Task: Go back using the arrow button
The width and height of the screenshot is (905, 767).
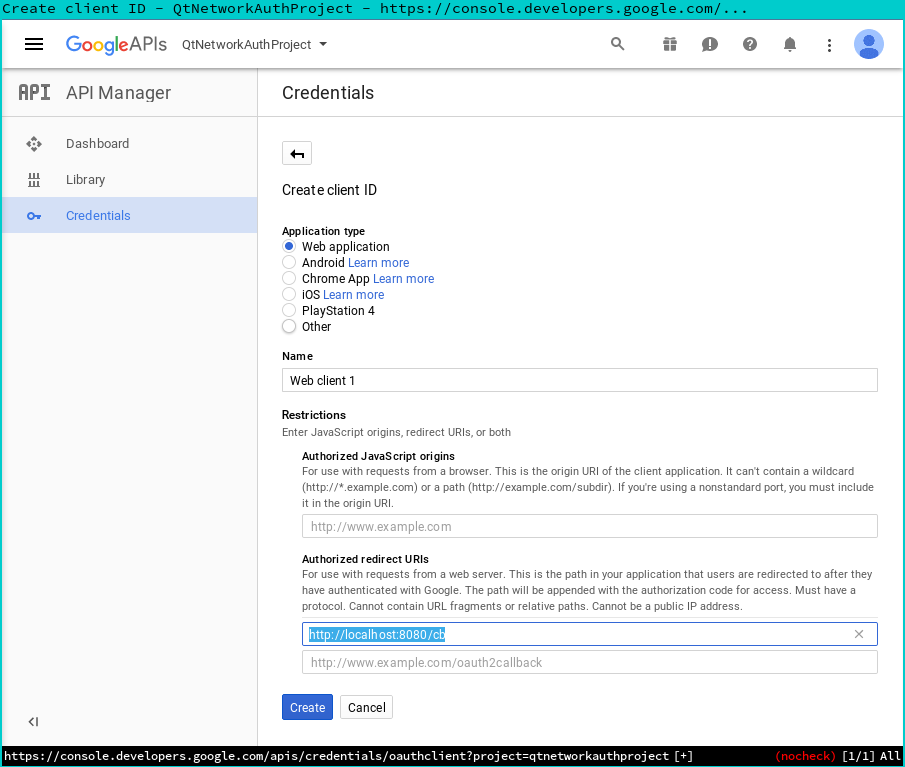Action: tap(297, 153)
